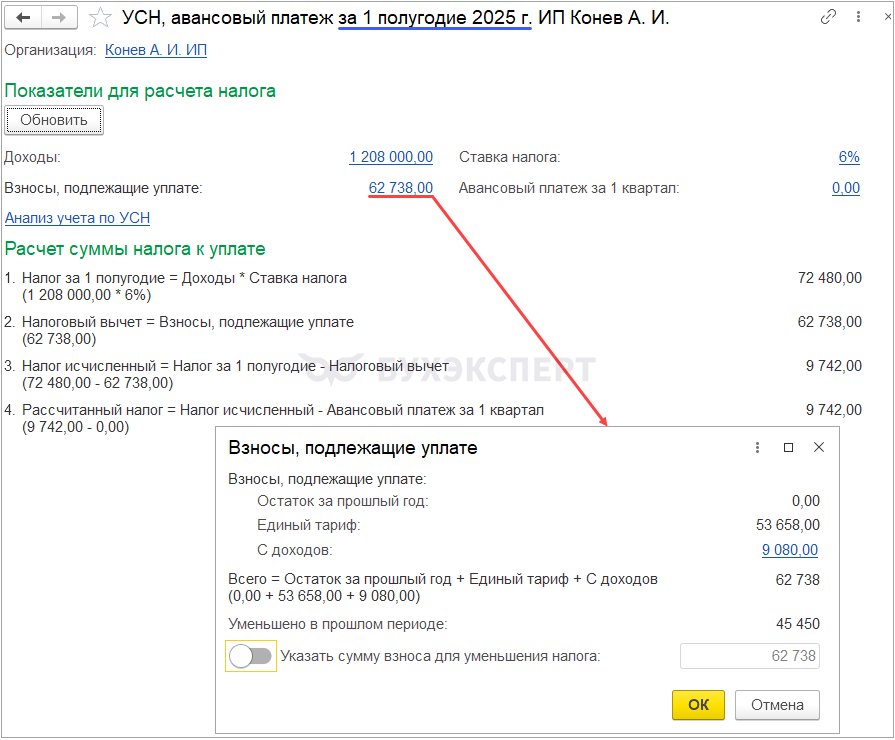Go back with the left arrow button
The width and height of the screenshot is (895, 740).
(23, 18)
